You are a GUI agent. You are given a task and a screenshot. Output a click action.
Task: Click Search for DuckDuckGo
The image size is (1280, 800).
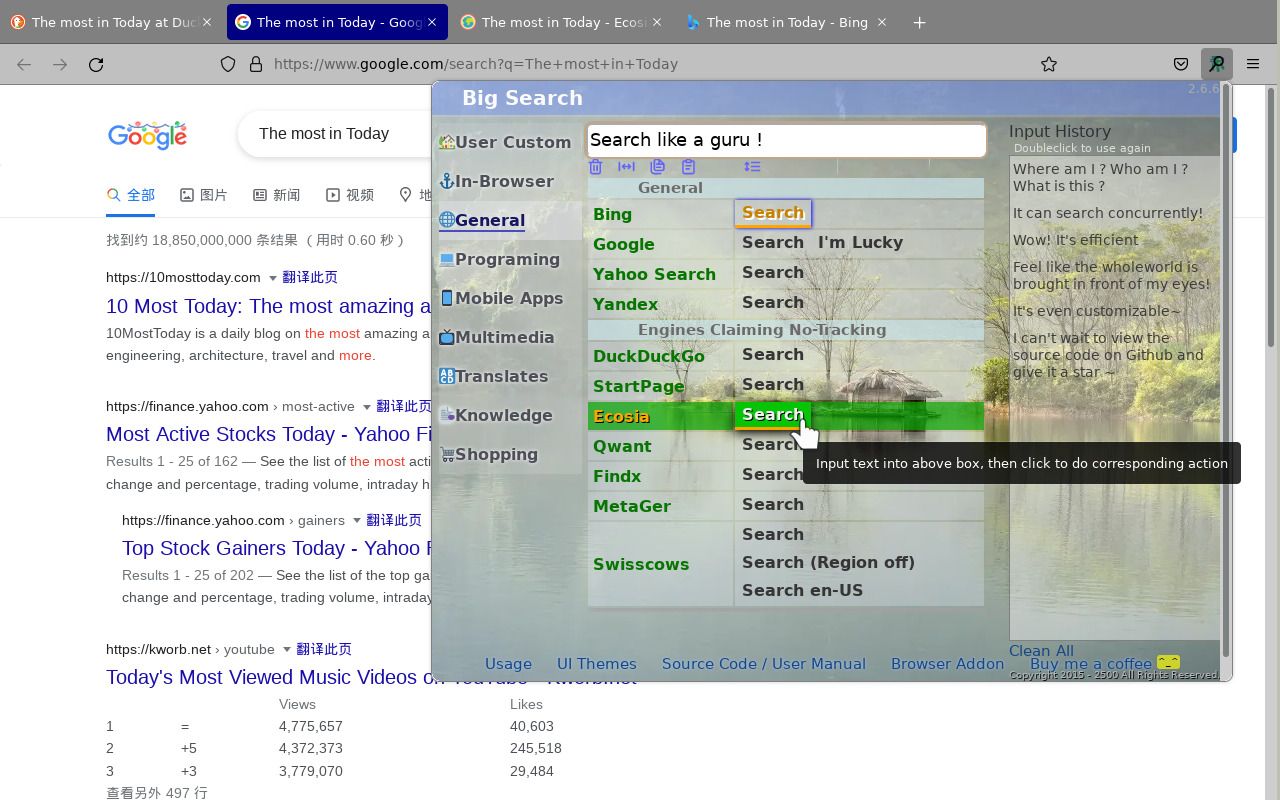point(773,354)
